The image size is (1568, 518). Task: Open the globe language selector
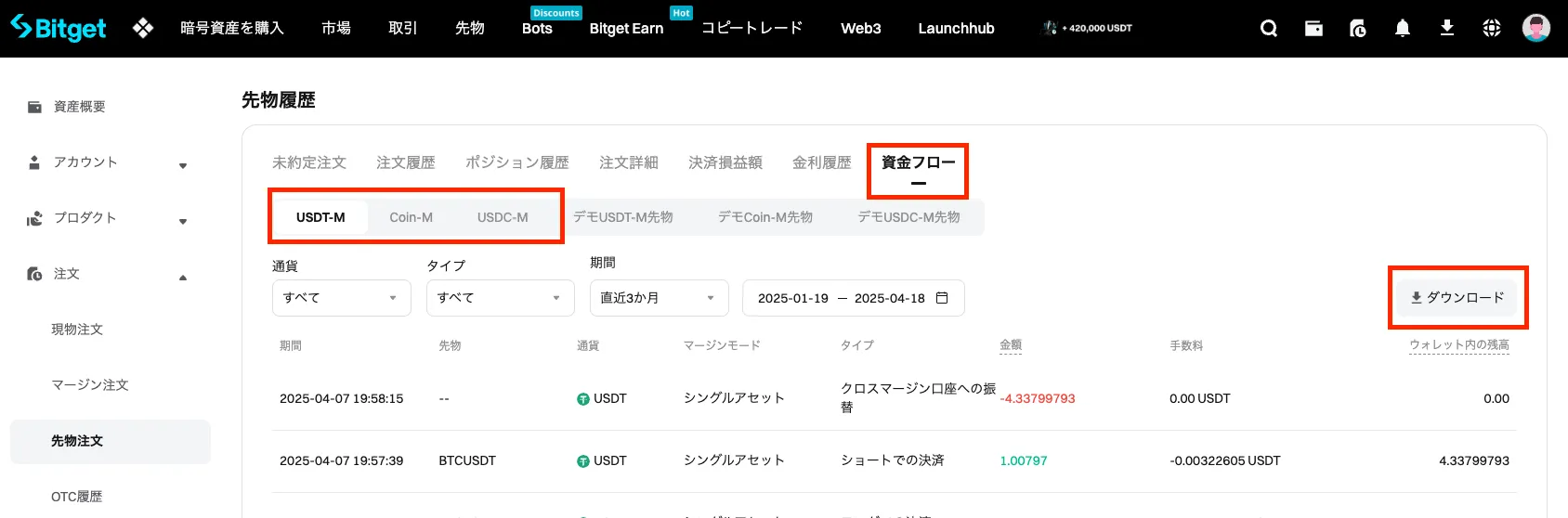pyautogui.click(x=1492, y=28)
